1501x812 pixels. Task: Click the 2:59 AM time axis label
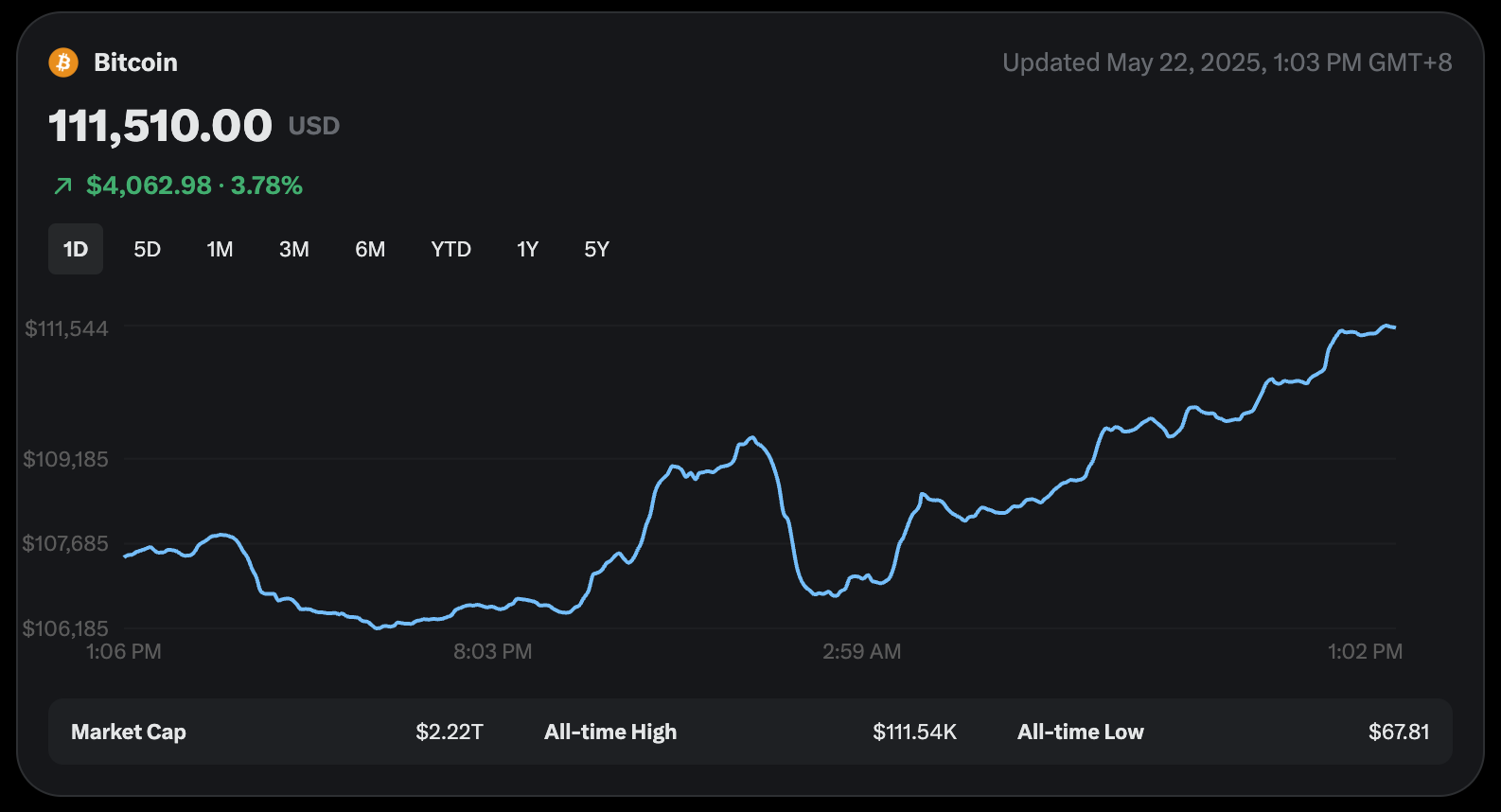[x=861, y=651]
